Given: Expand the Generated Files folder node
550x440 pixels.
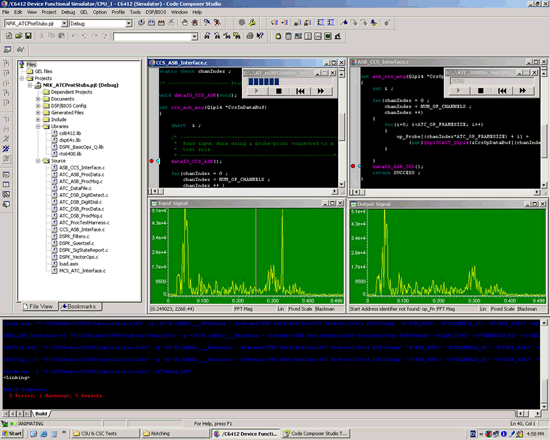Looking at the screenshot, I should 38,113.
